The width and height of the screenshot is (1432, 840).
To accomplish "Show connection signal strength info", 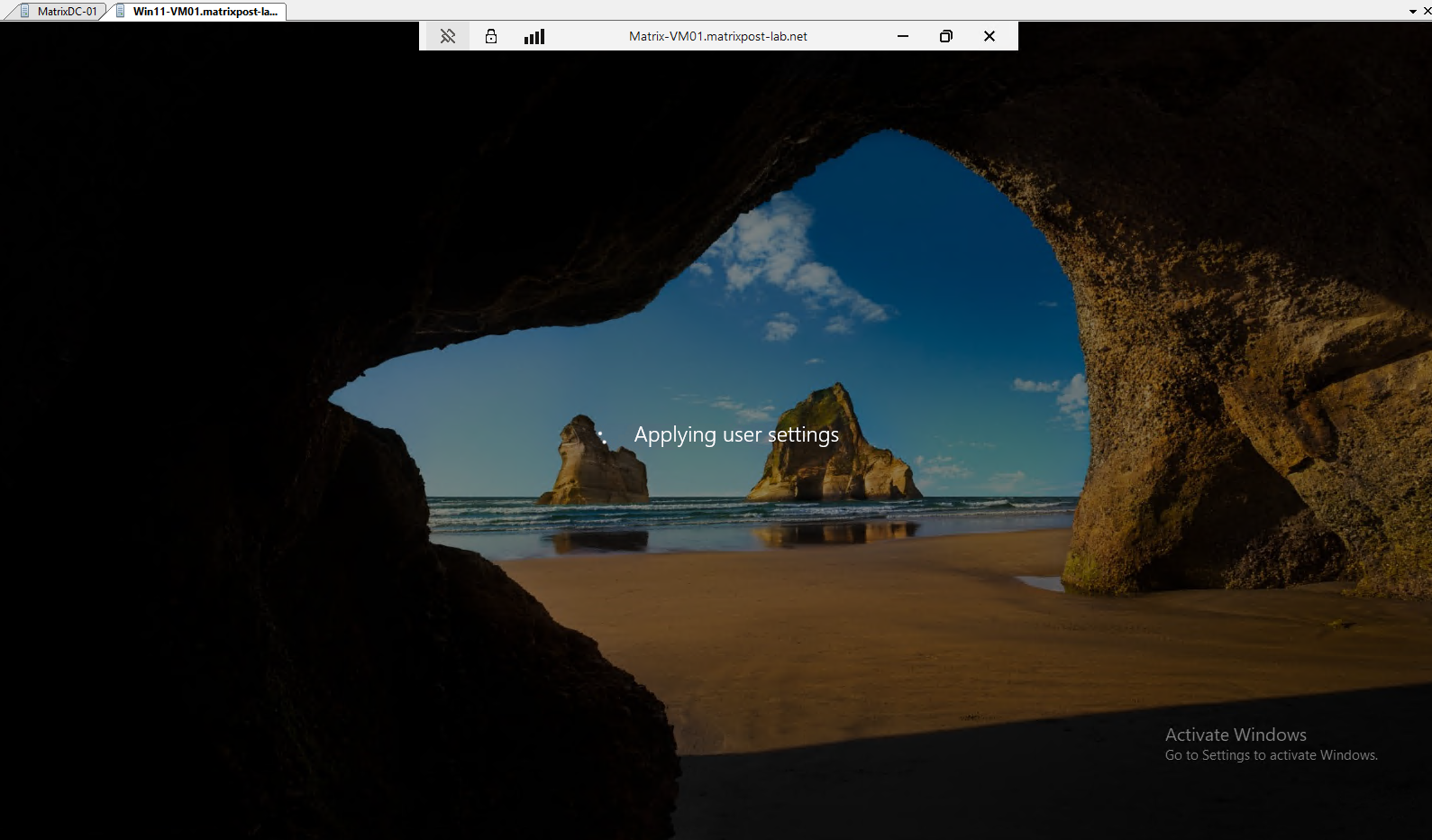I will tap(534, 36).
